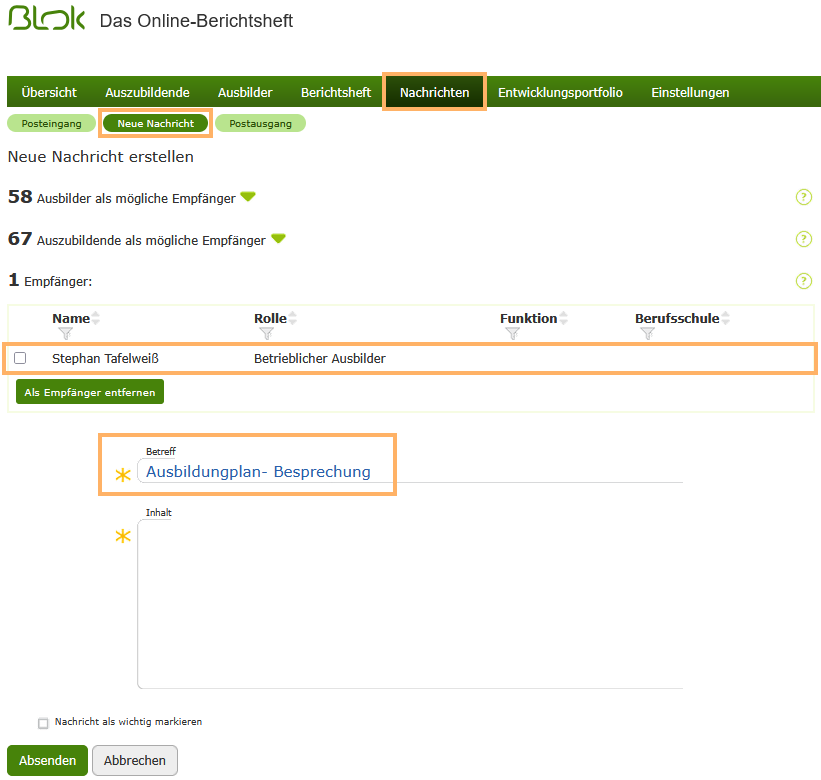
Task: Open the Berichtsheft menu tab
Action: (x=336, y=92)
